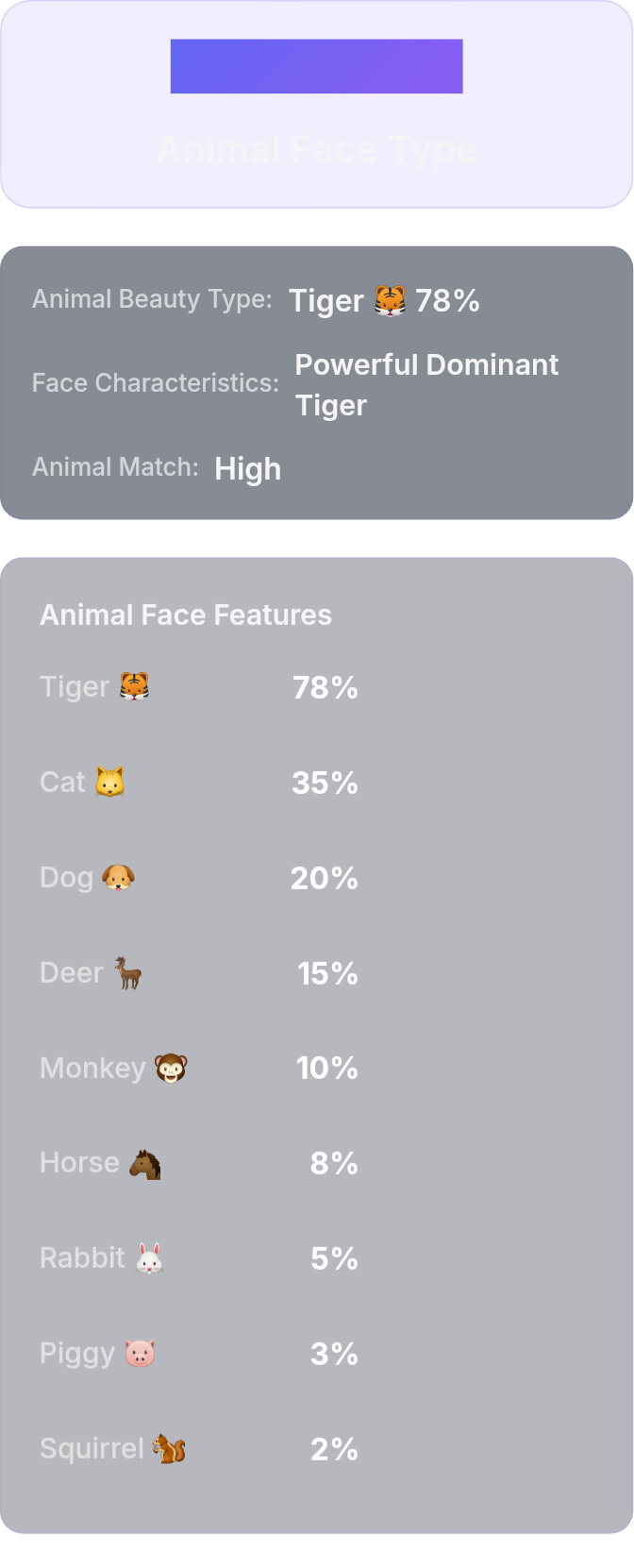Click the deer emoji
Image resolution: width=634 pixels, height=1568 pixels.
click(127, 972)
